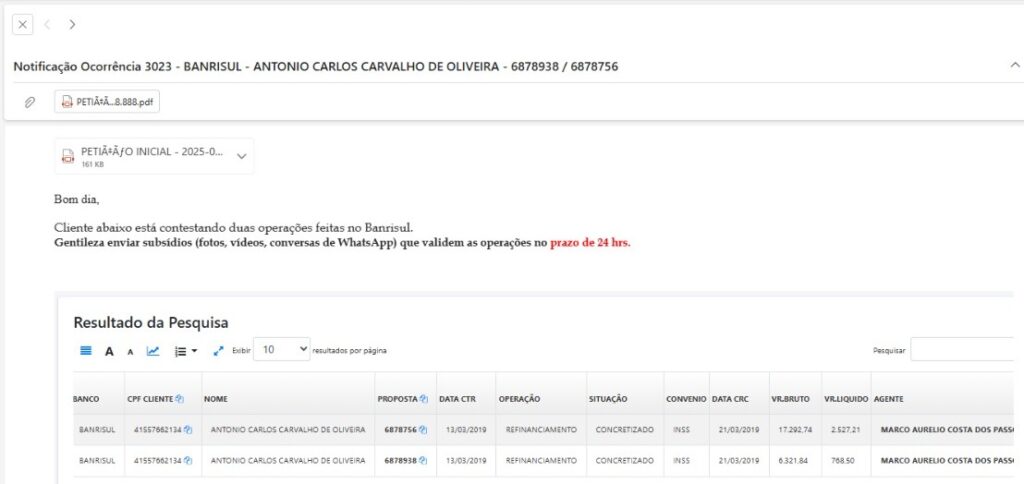Collapse the email header with the chevron
Image resolution: width=1024 pixels, height=484 pixels.
tap(1014, 65)
